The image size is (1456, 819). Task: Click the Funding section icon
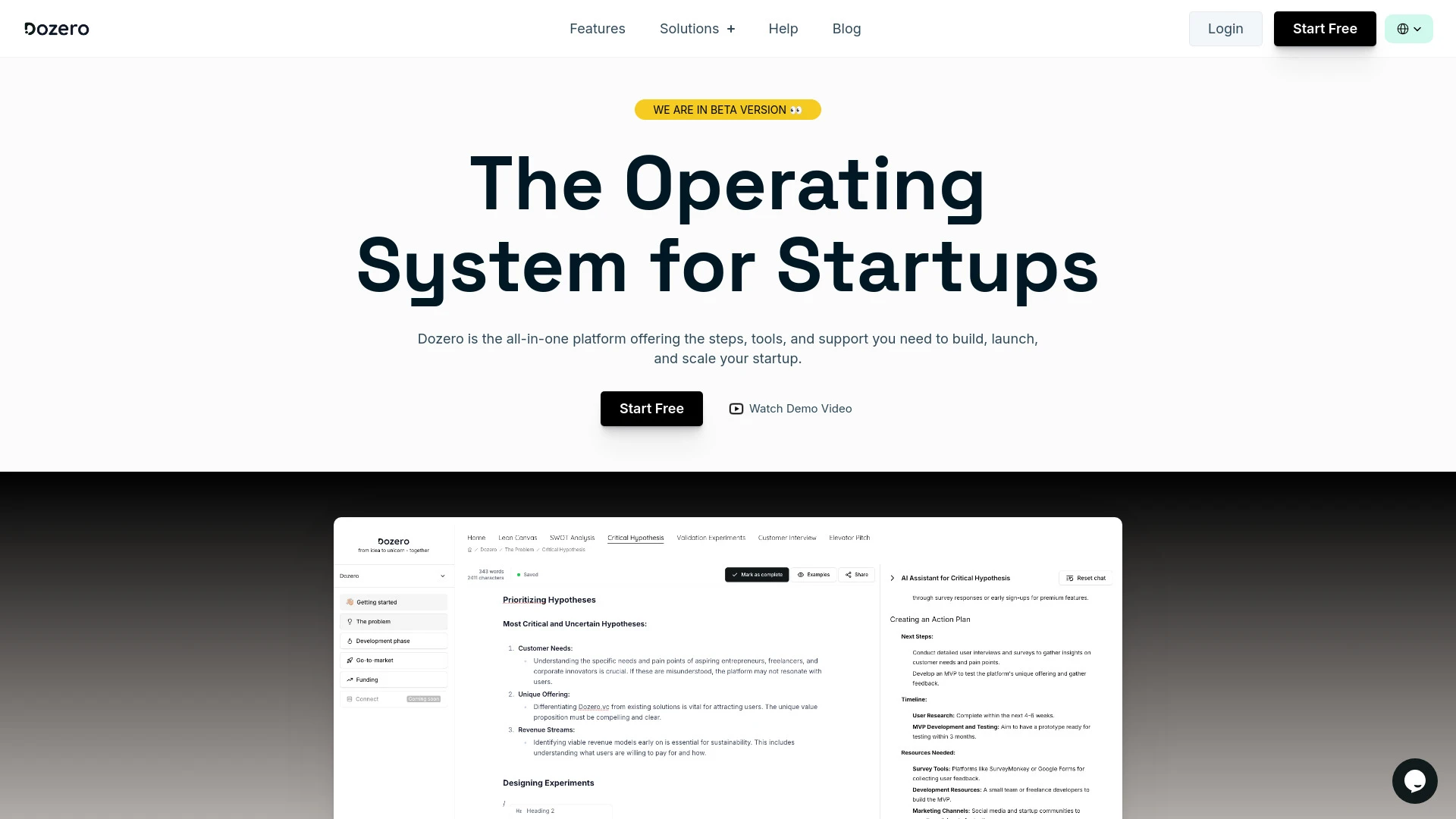pos(350,680)
